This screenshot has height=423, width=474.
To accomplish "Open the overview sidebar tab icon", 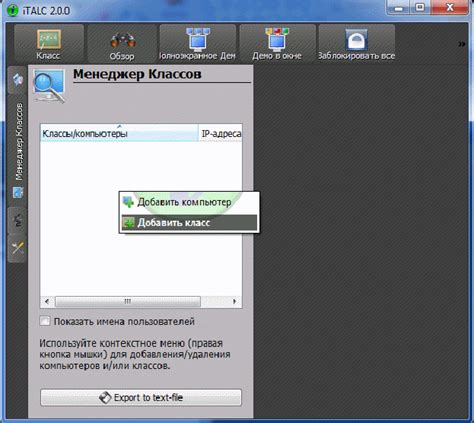I will click(x=17, y=80).
